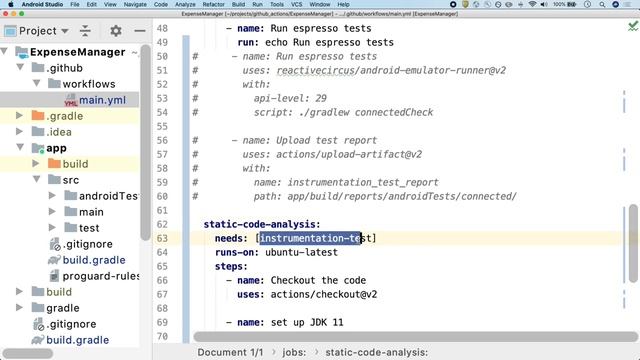Click the app build.gradle elephant icon
Screen dimensions: 640x360
click(x=54, y=260)
